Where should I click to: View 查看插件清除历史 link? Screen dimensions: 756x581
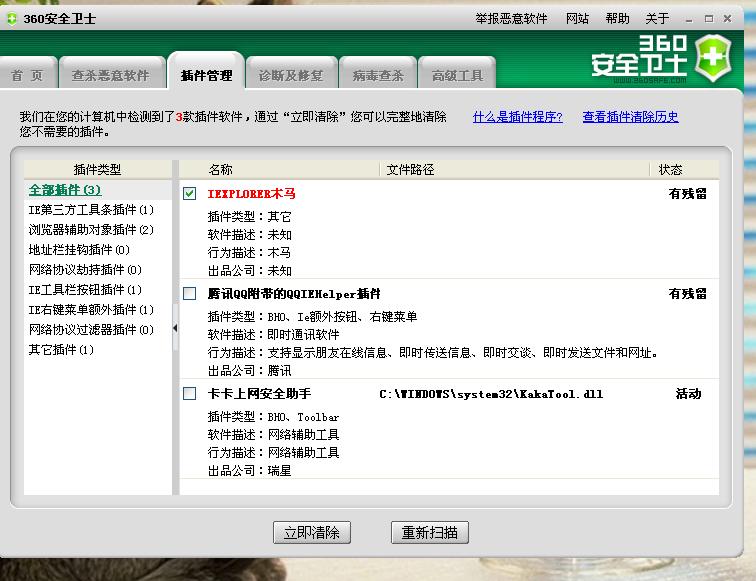point(630,117)
